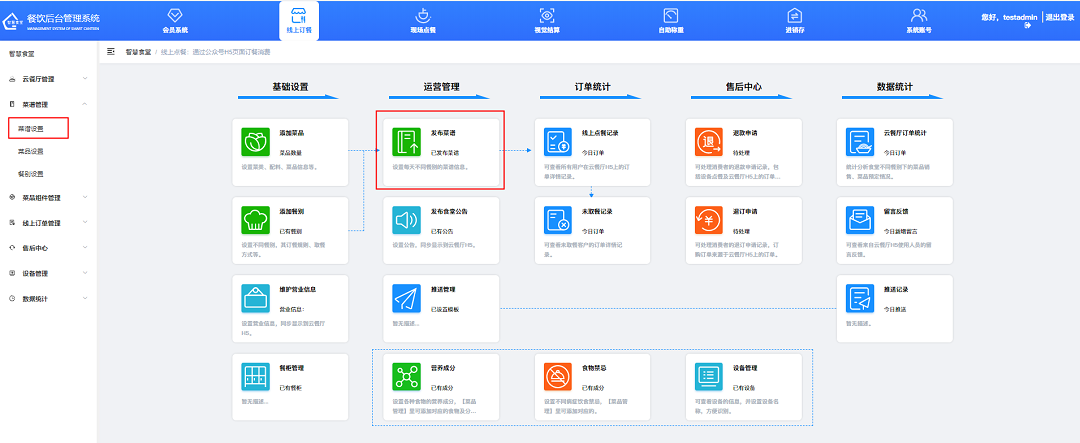Expand 线上订单管理 in the sidebar
Viewport: 1080px width, 443px height.
[48, 223]
